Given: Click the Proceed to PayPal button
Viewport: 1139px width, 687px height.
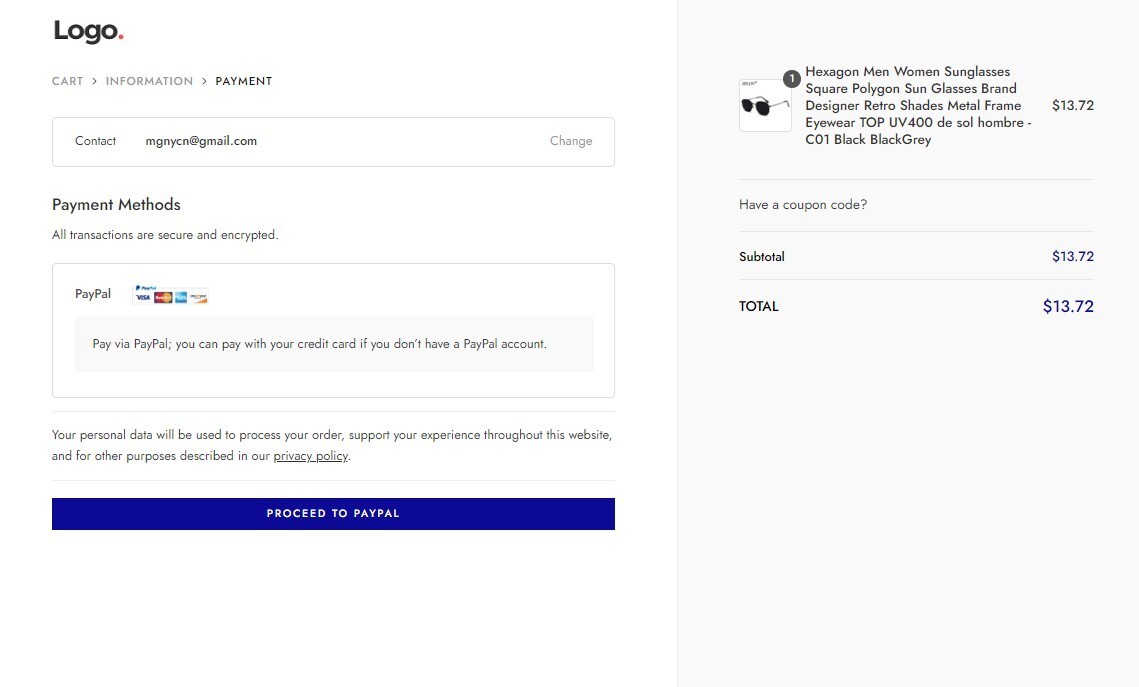Looking at the screenshot, I should click(x=333, y=513).
